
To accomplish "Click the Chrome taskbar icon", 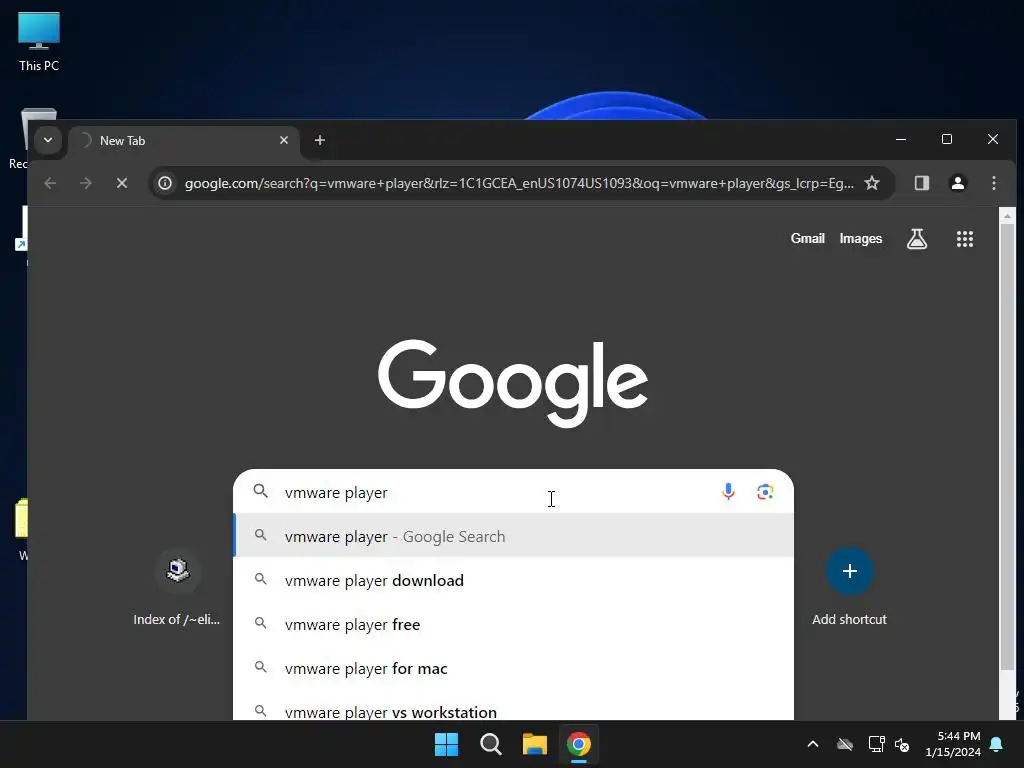I will tap(579, 744).
